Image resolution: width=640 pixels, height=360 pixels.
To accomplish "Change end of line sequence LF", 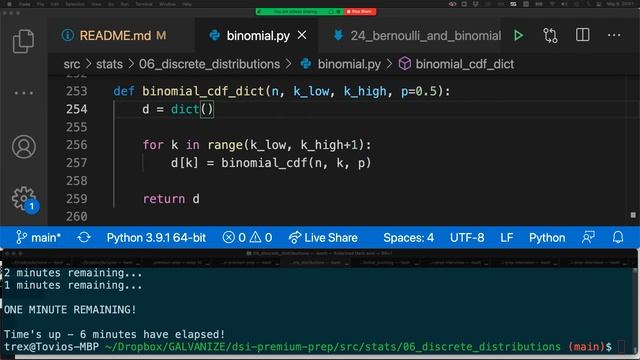I will pos(507,238).
